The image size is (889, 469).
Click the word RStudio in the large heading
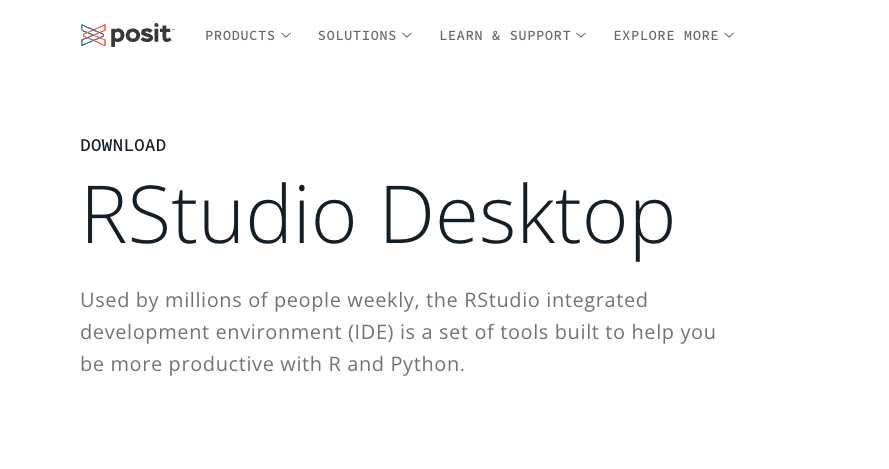click(x=218, y=215)
